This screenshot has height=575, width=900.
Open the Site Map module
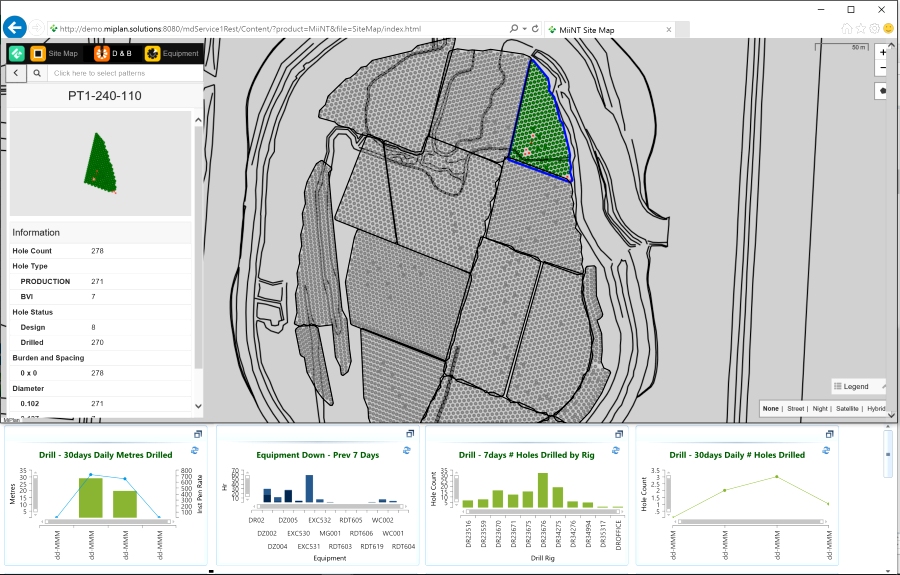click(x=54, y=53)
